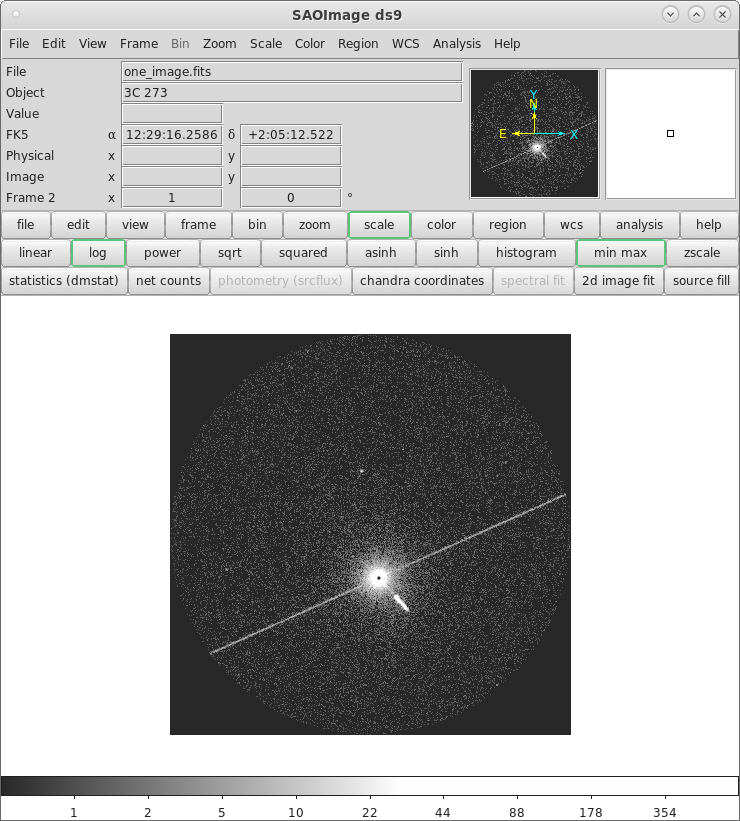Open the Region menu in menu bar
The image size is (740, 821).
(358, 44)
